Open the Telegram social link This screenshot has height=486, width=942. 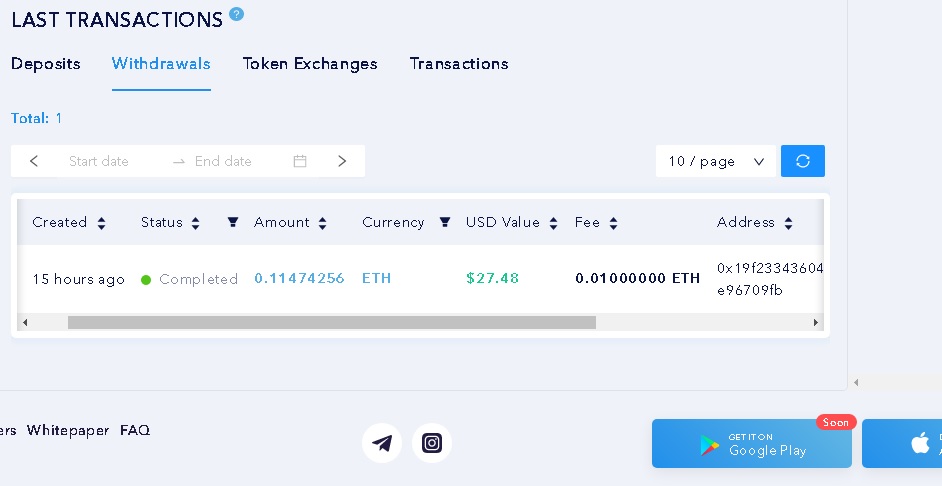coord(382,443)
